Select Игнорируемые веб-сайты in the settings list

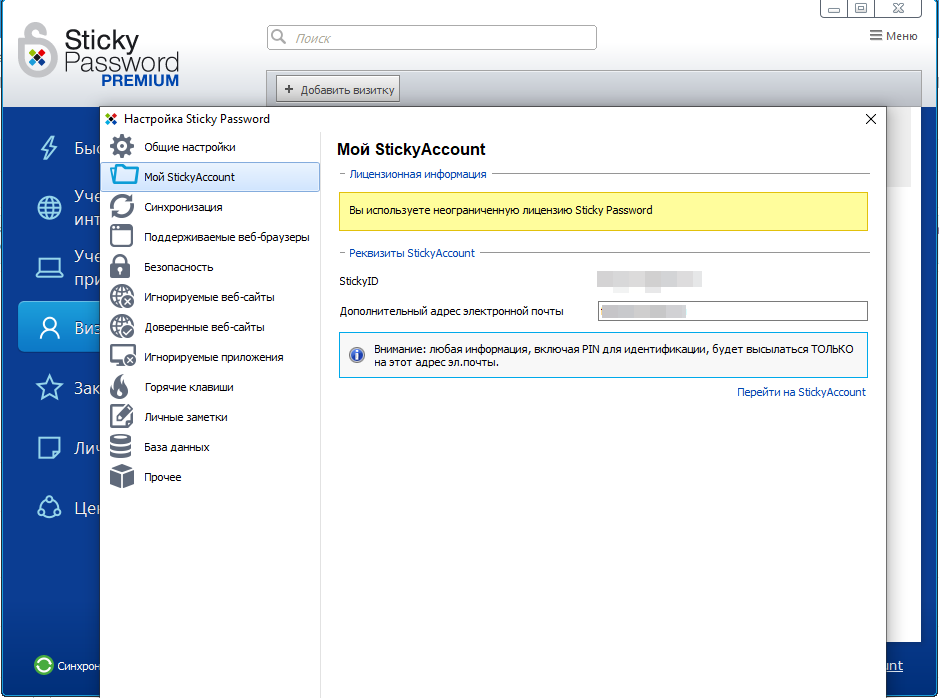(210, 296)
